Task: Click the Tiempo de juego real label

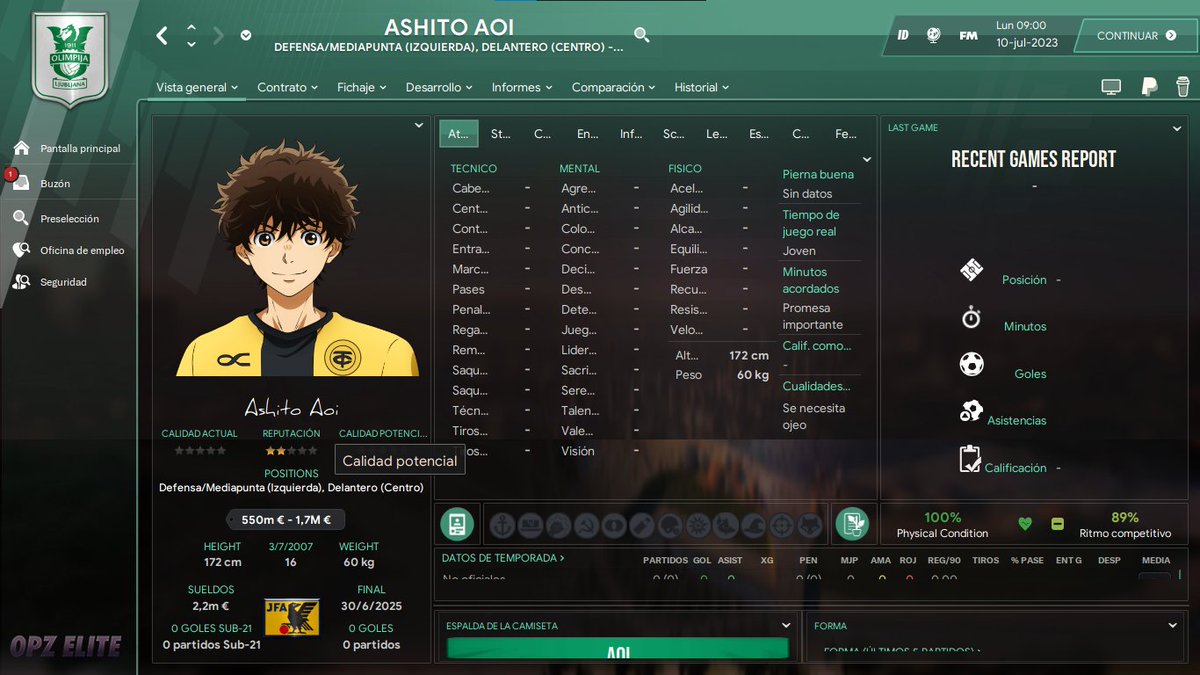Action: tap(810, 223)
